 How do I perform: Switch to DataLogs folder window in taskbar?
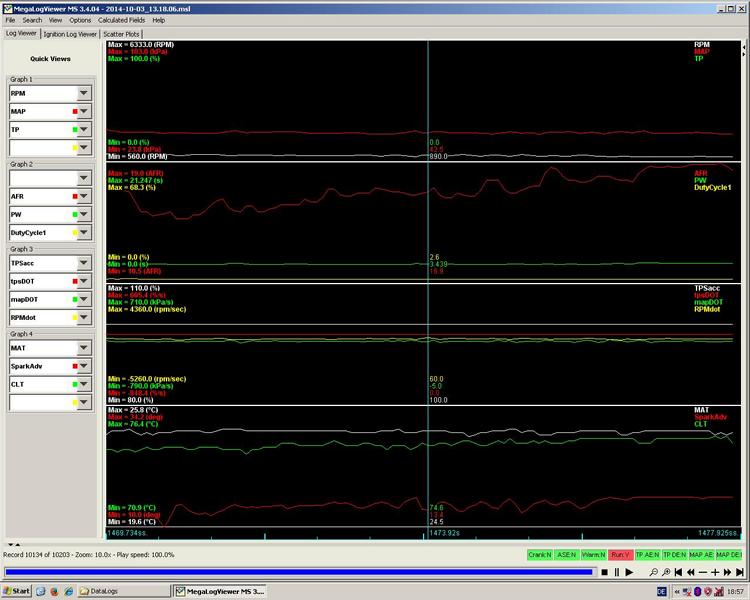[x=123, y=591]
